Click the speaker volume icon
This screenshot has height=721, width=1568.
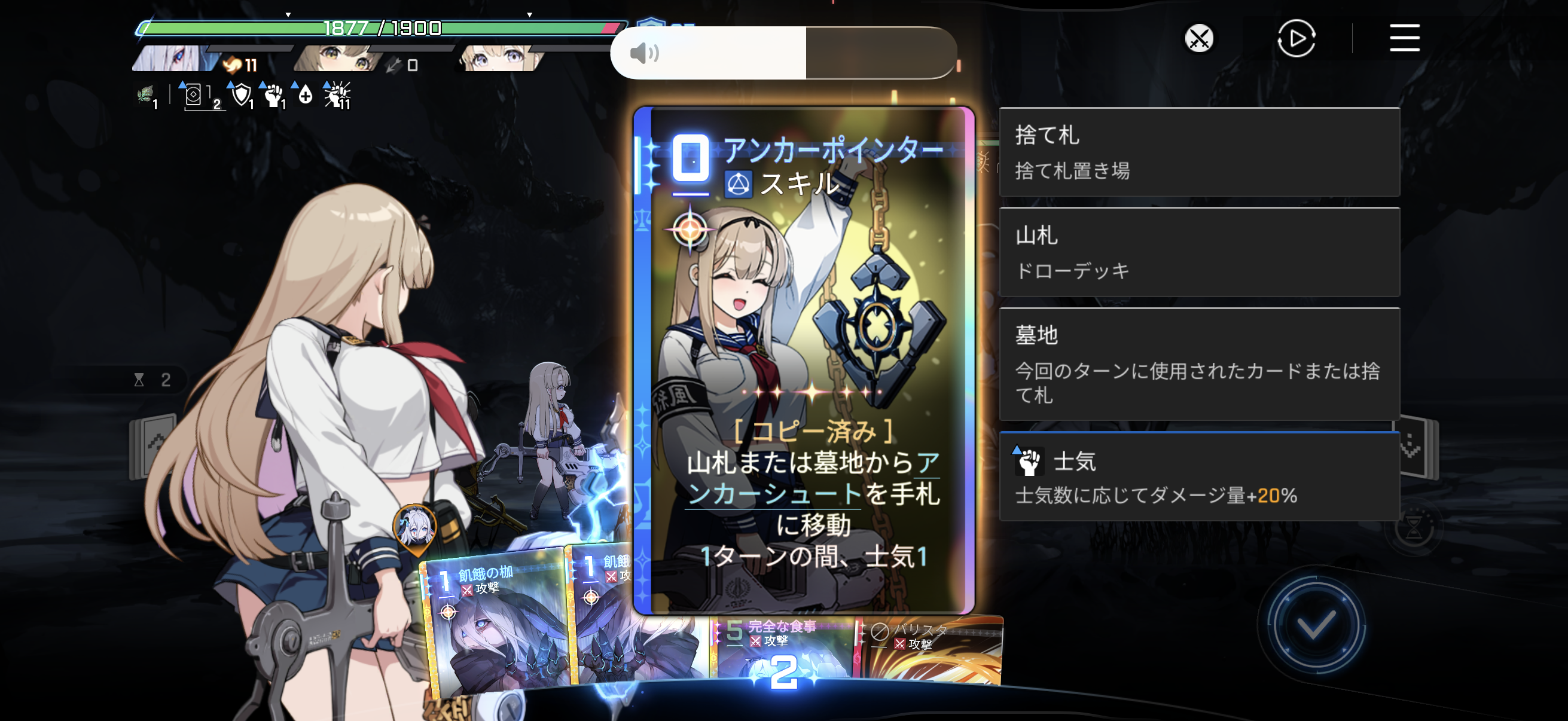click(x=644, y=54)
